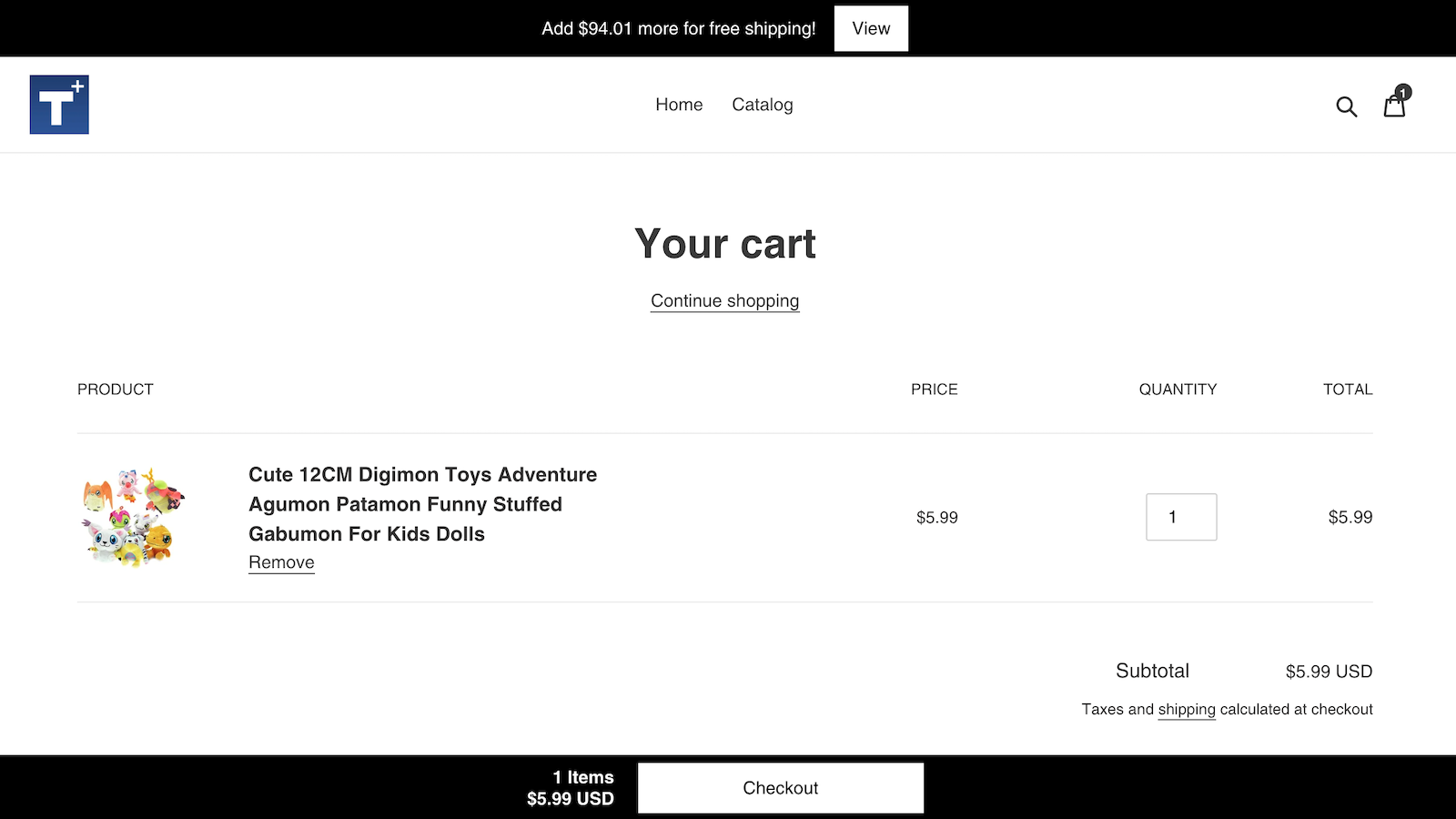Image resolution: width=1456 pixels, height=819 pixels.
Task: Click the shipping policy link
Action: 1186,710
